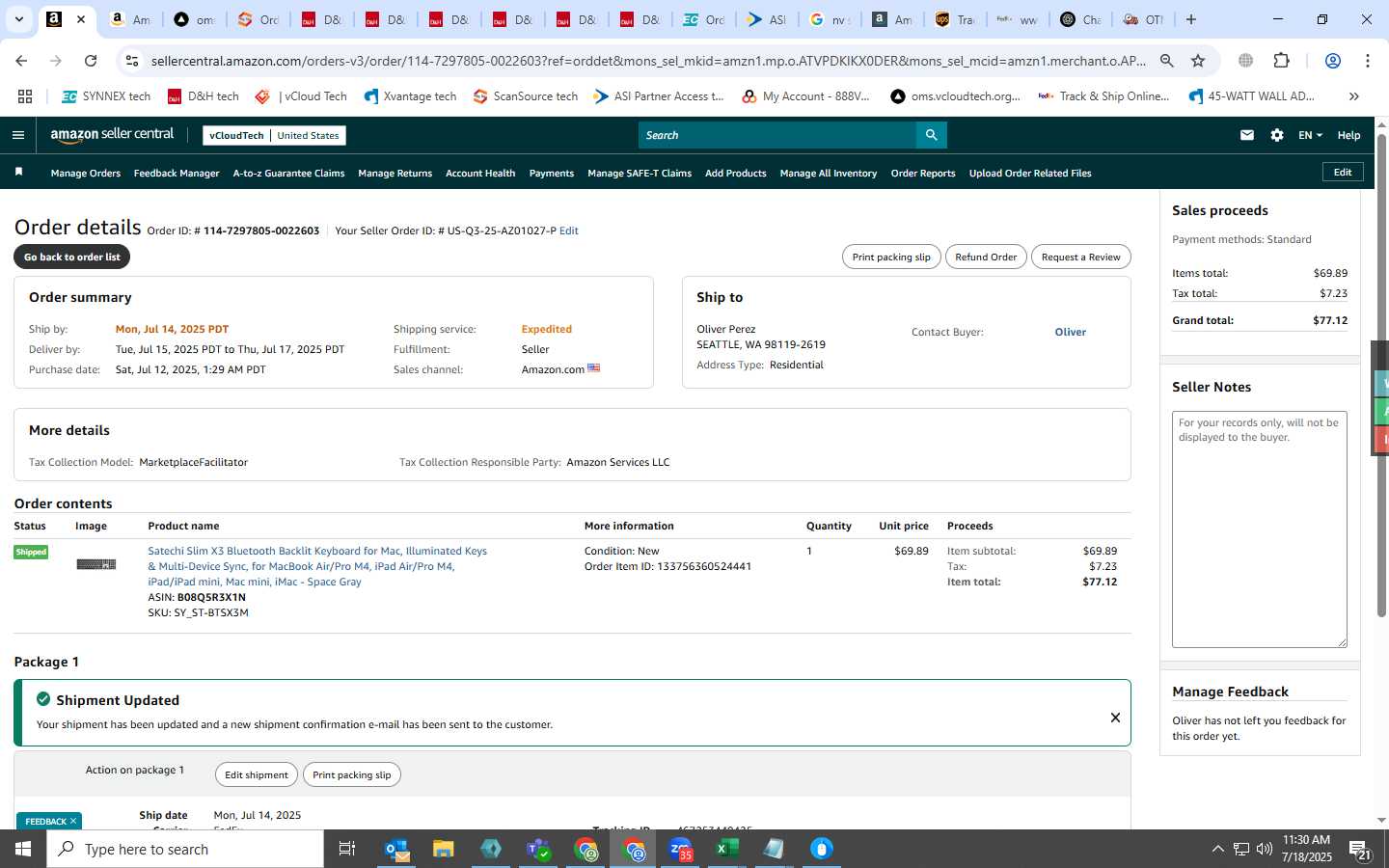Open Add Products

click(x=736, y=174)
